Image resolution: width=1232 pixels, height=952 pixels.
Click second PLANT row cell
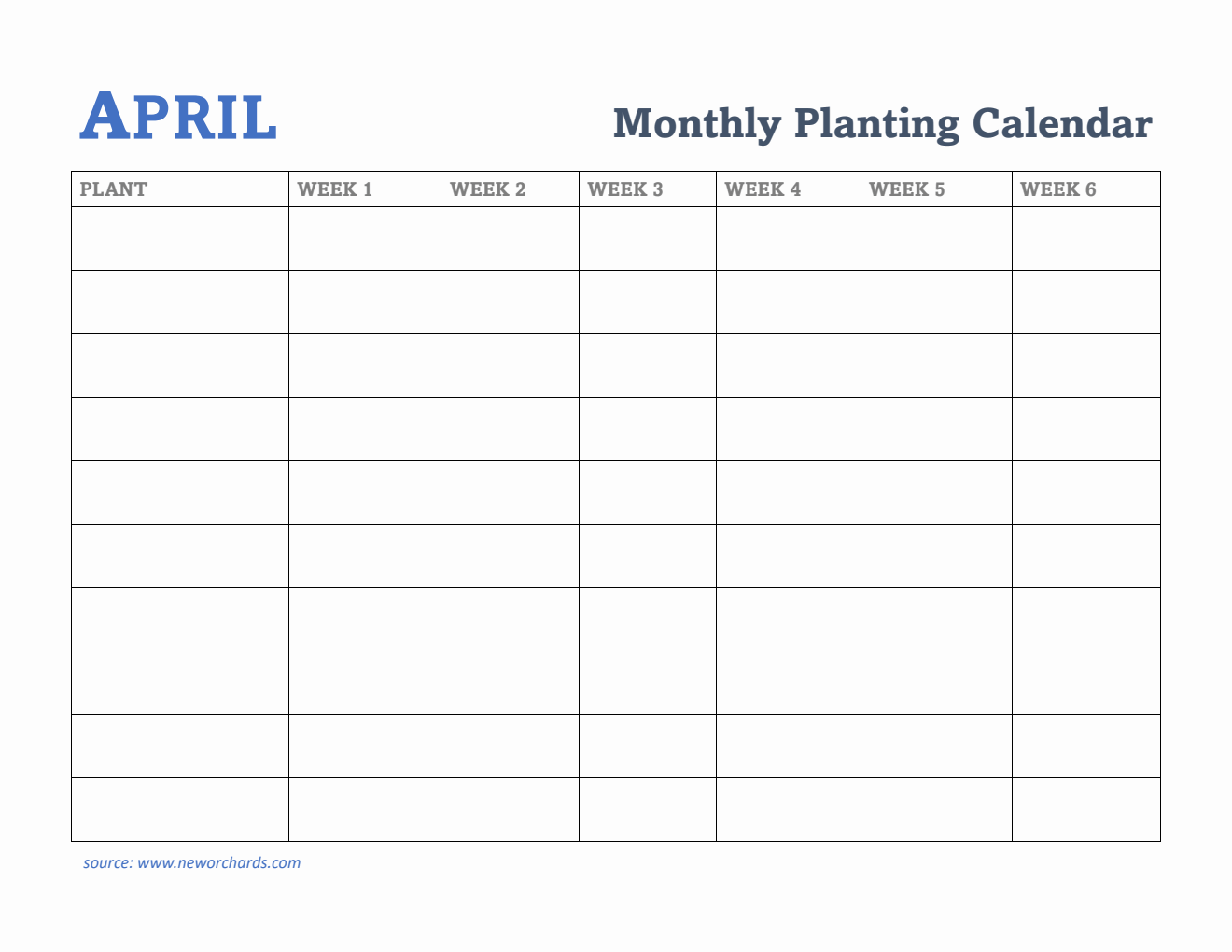179,302
